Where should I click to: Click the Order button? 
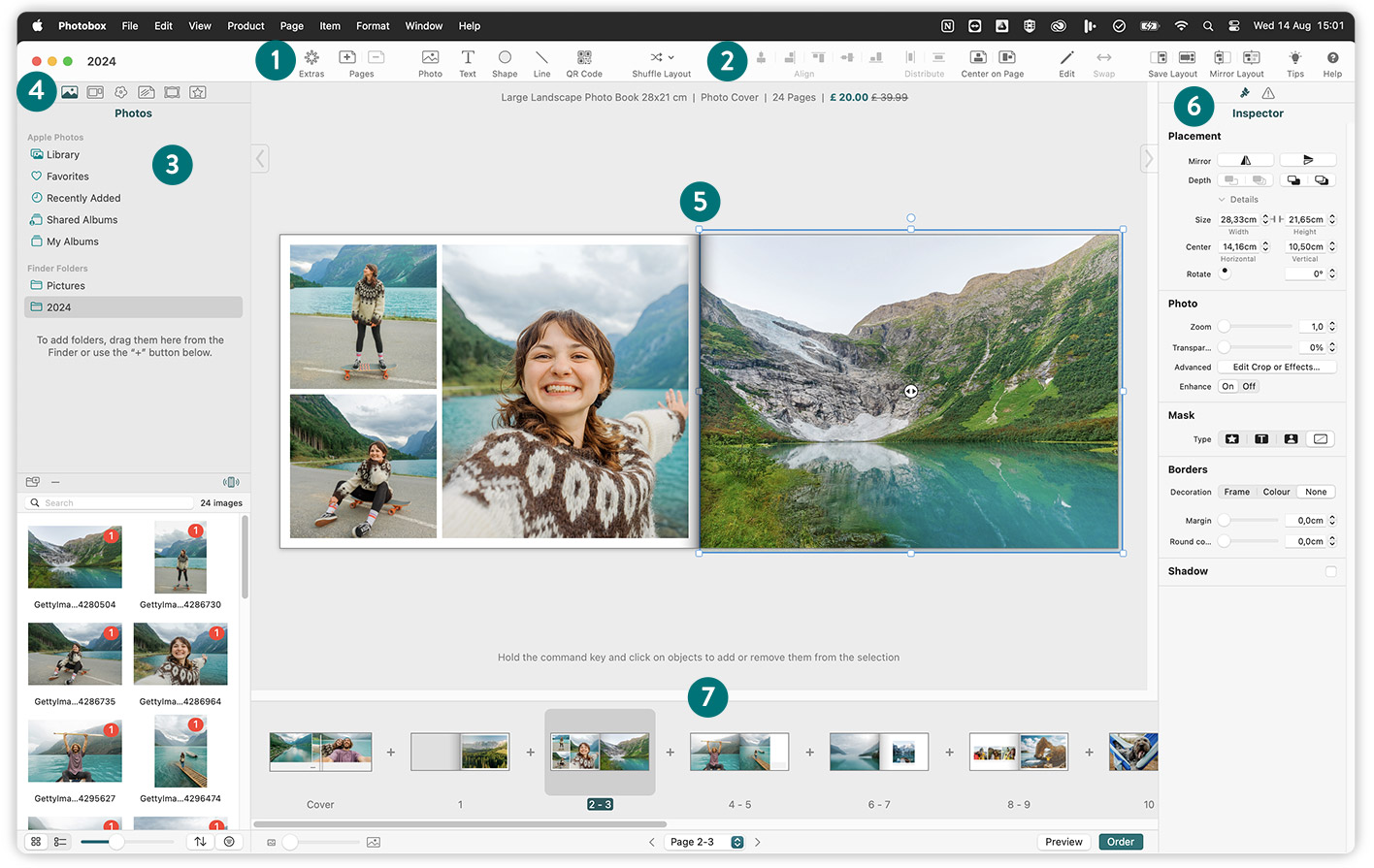tap(1120, 842)
